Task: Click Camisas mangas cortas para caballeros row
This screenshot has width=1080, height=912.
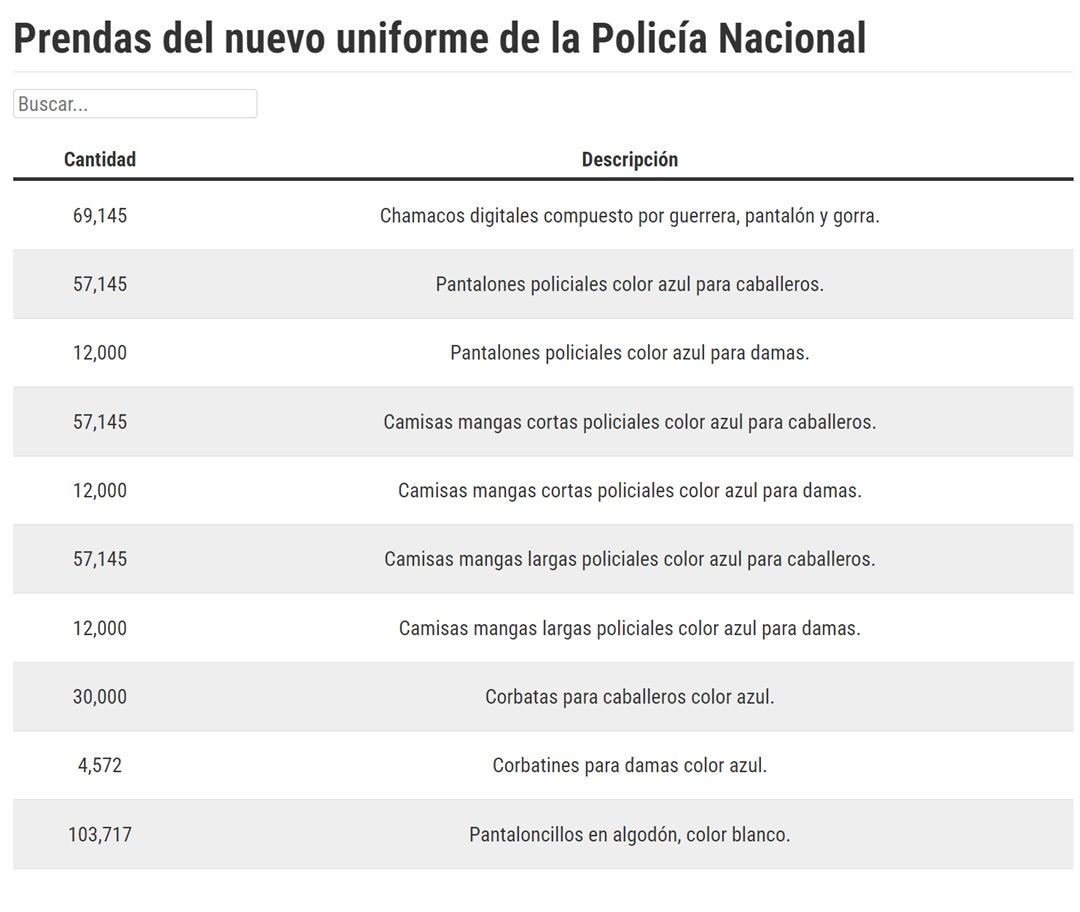Action: pyautogui.click(x=543, y=422)
